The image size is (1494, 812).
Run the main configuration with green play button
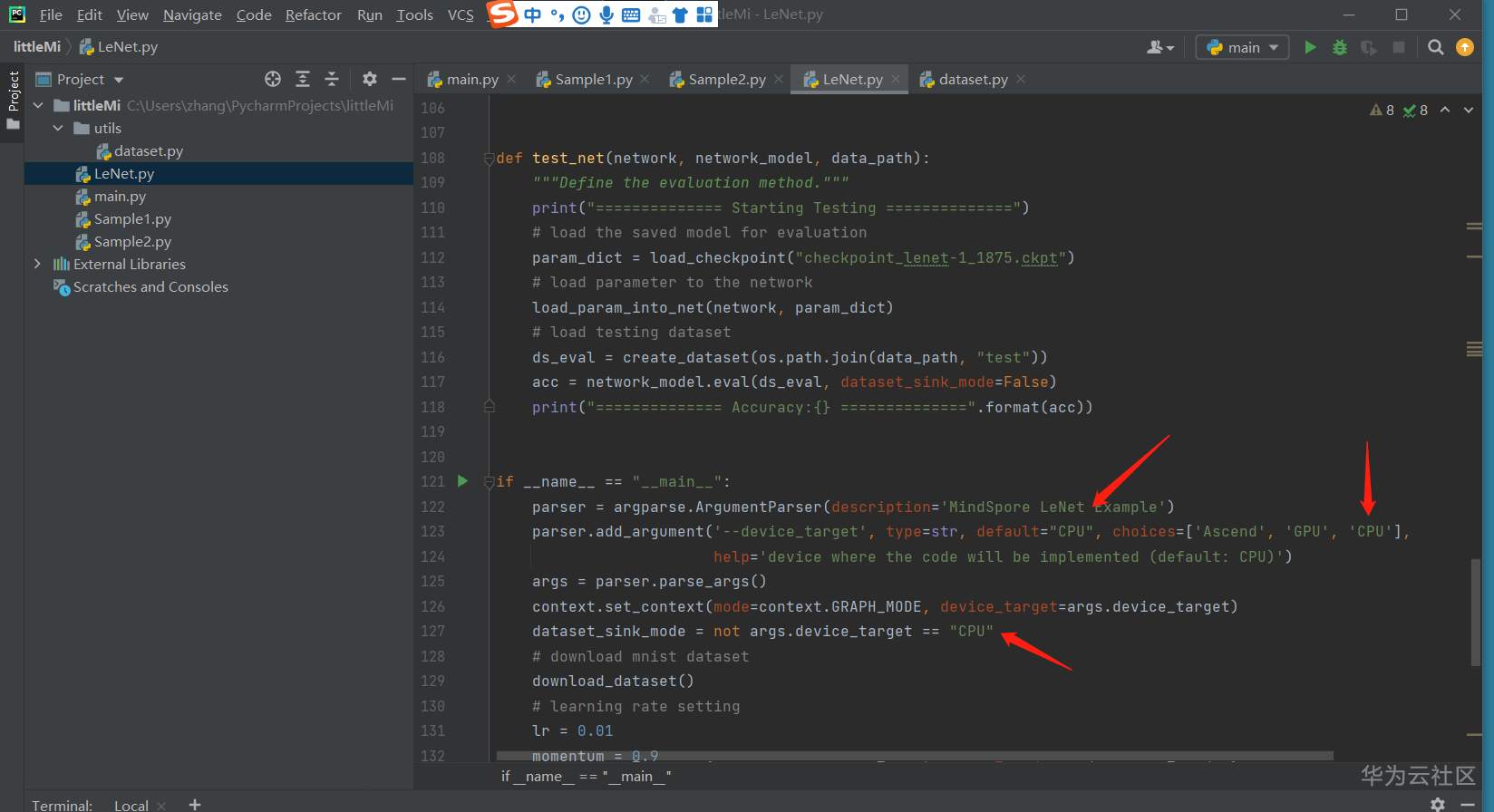coord(1310,47)
